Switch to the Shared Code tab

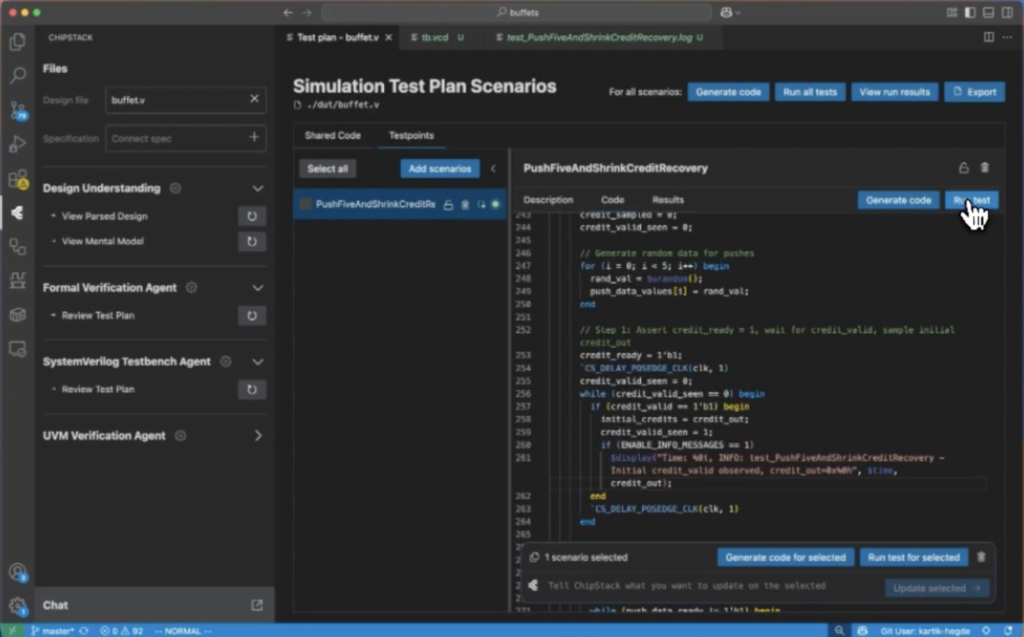click(333, 135)
